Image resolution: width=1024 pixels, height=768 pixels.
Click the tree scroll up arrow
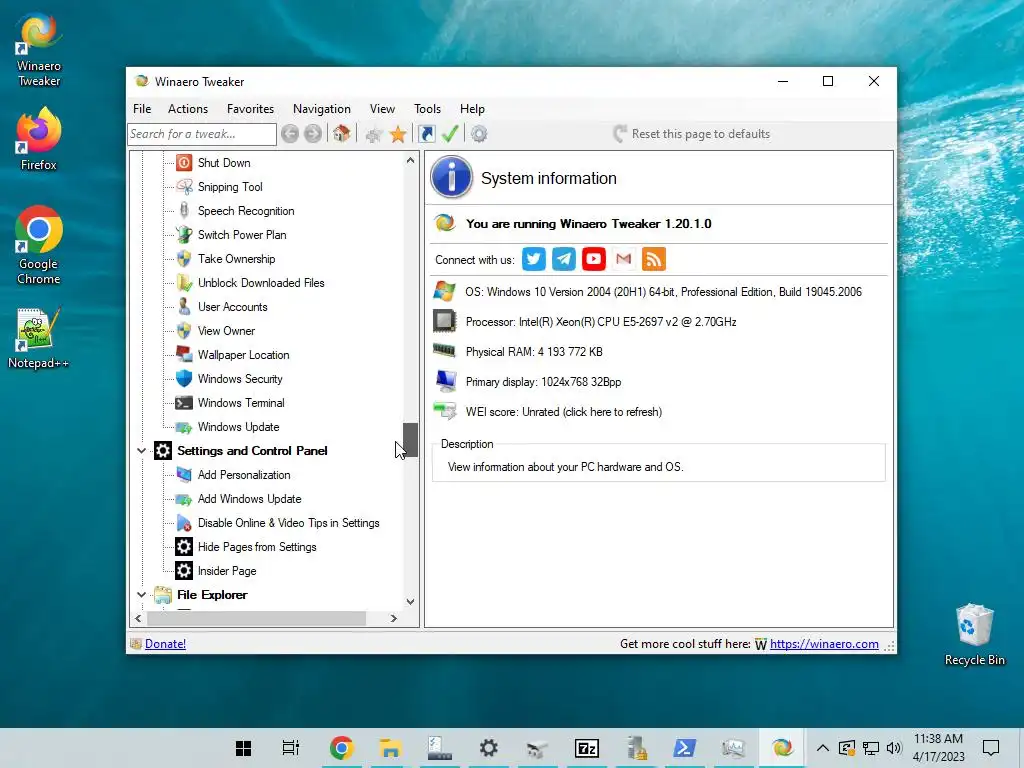(x=410, y=160)
